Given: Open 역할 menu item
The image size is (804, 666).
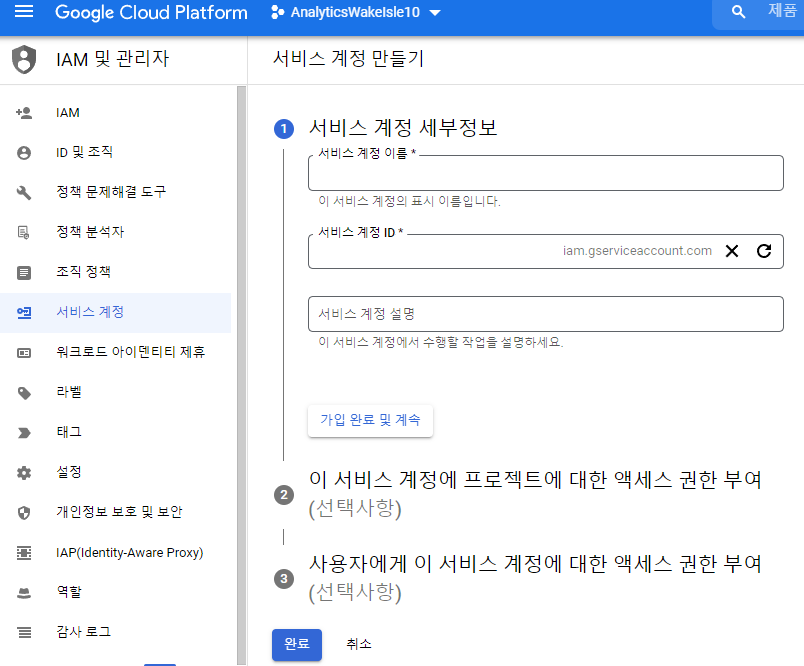Looking at the screenshot, I should 69,592.
